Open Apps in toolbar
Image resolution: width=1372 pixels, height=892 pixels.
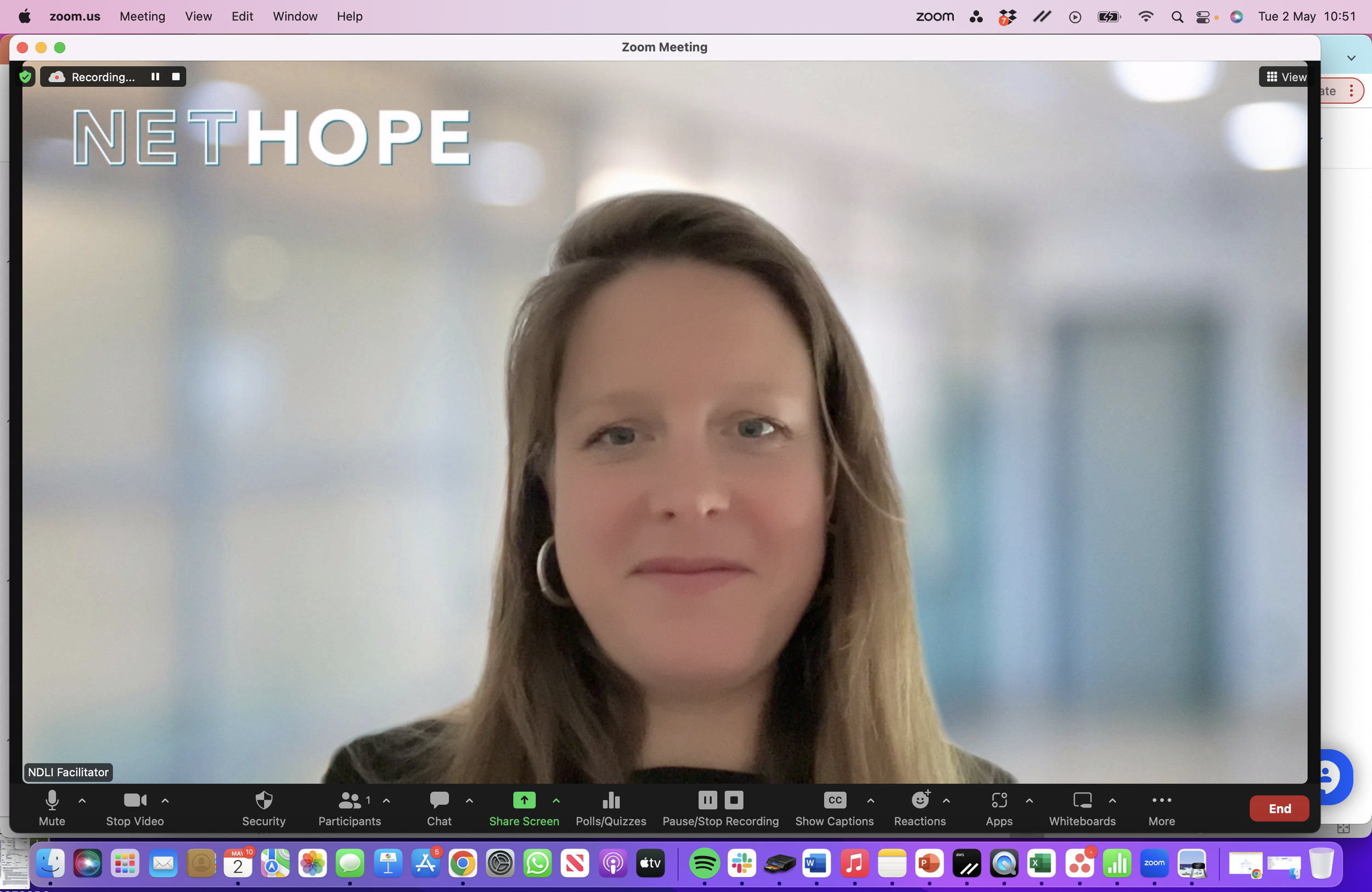998,800
